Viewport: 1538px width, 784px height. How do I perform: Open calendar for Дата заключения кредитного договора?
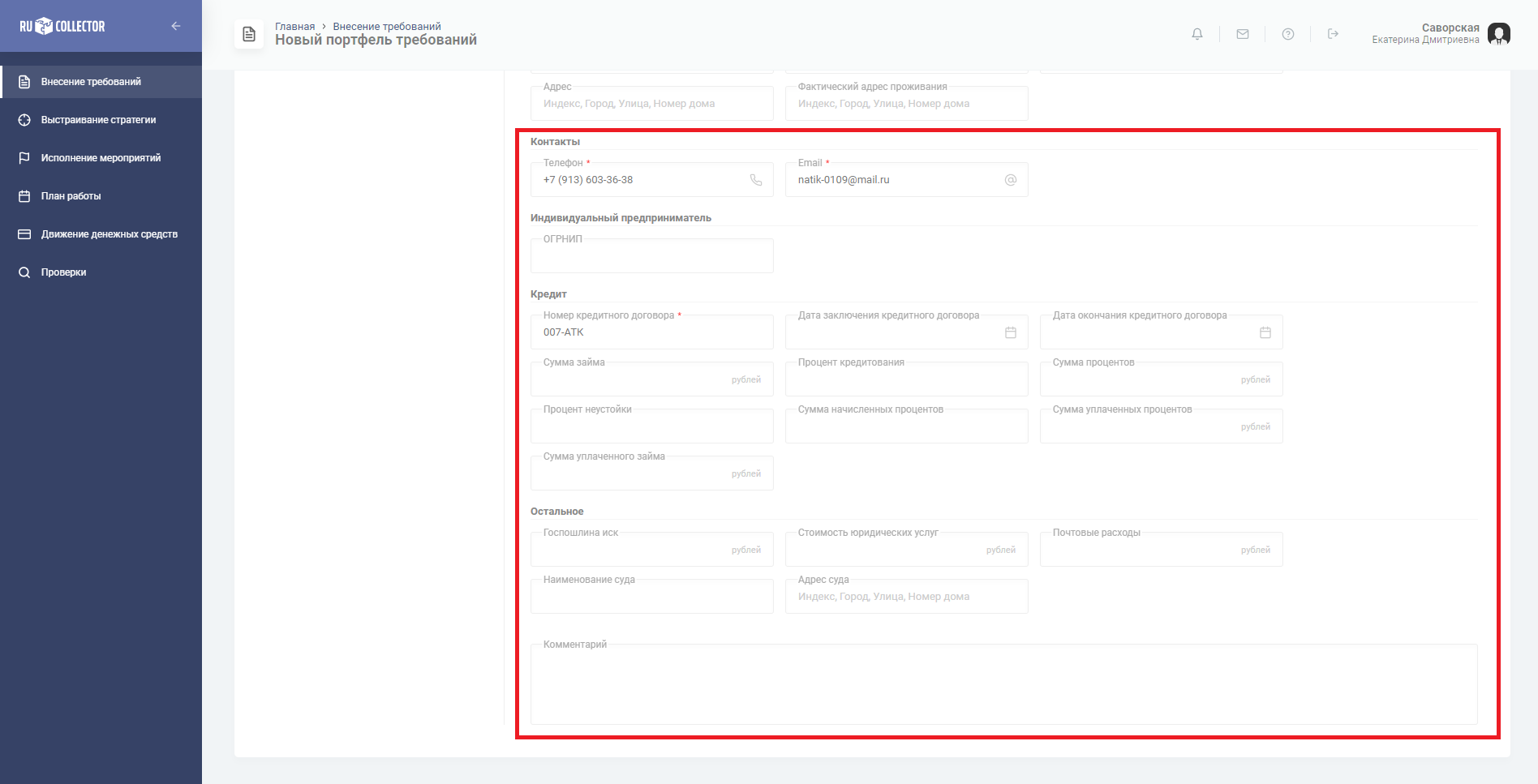tap(1011, 332)
